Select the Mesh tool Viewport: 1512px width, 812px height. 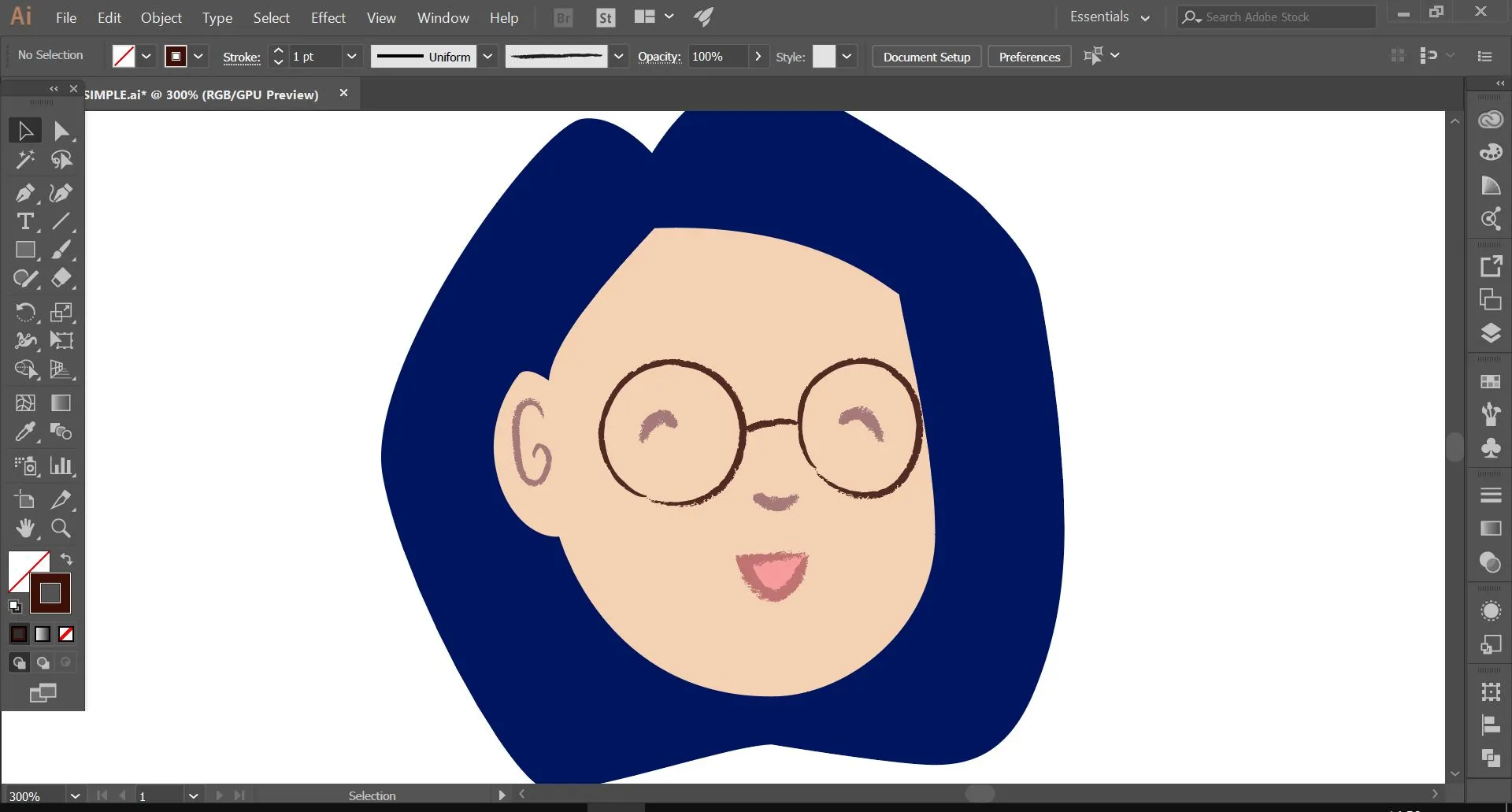click(25, 403)
